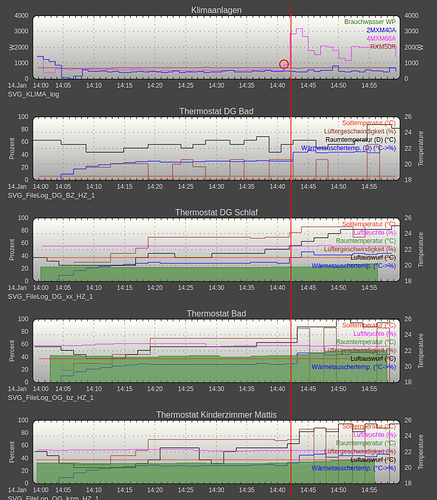437x500 pixels.
Task: Open the SVG_FileLog_DG_BZ_HZ_1 link
Action: (x=51, y=195)
